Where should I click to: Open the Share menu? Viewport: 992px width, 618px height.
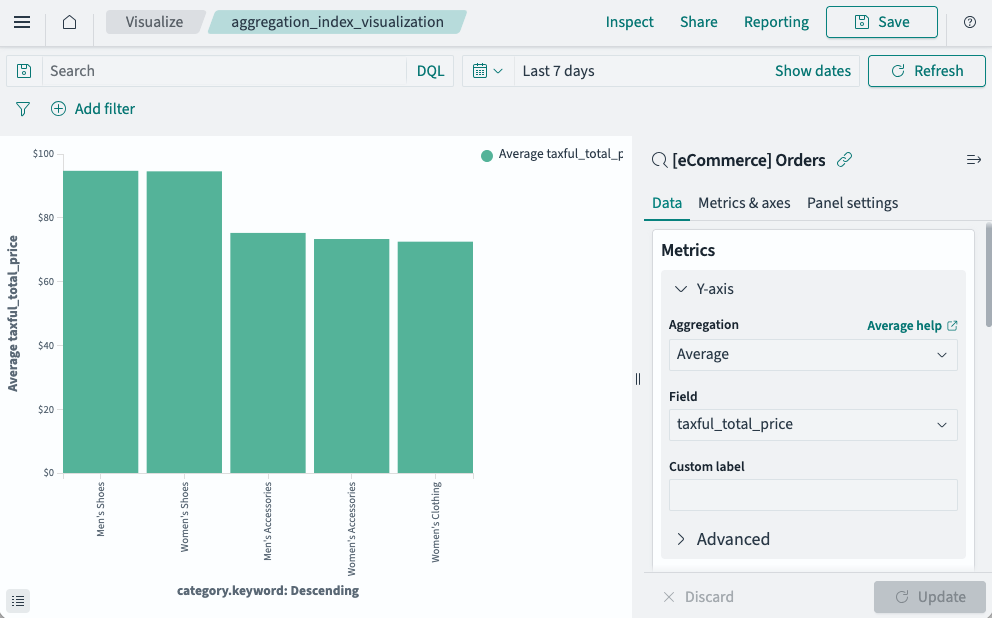coord(698,22)
